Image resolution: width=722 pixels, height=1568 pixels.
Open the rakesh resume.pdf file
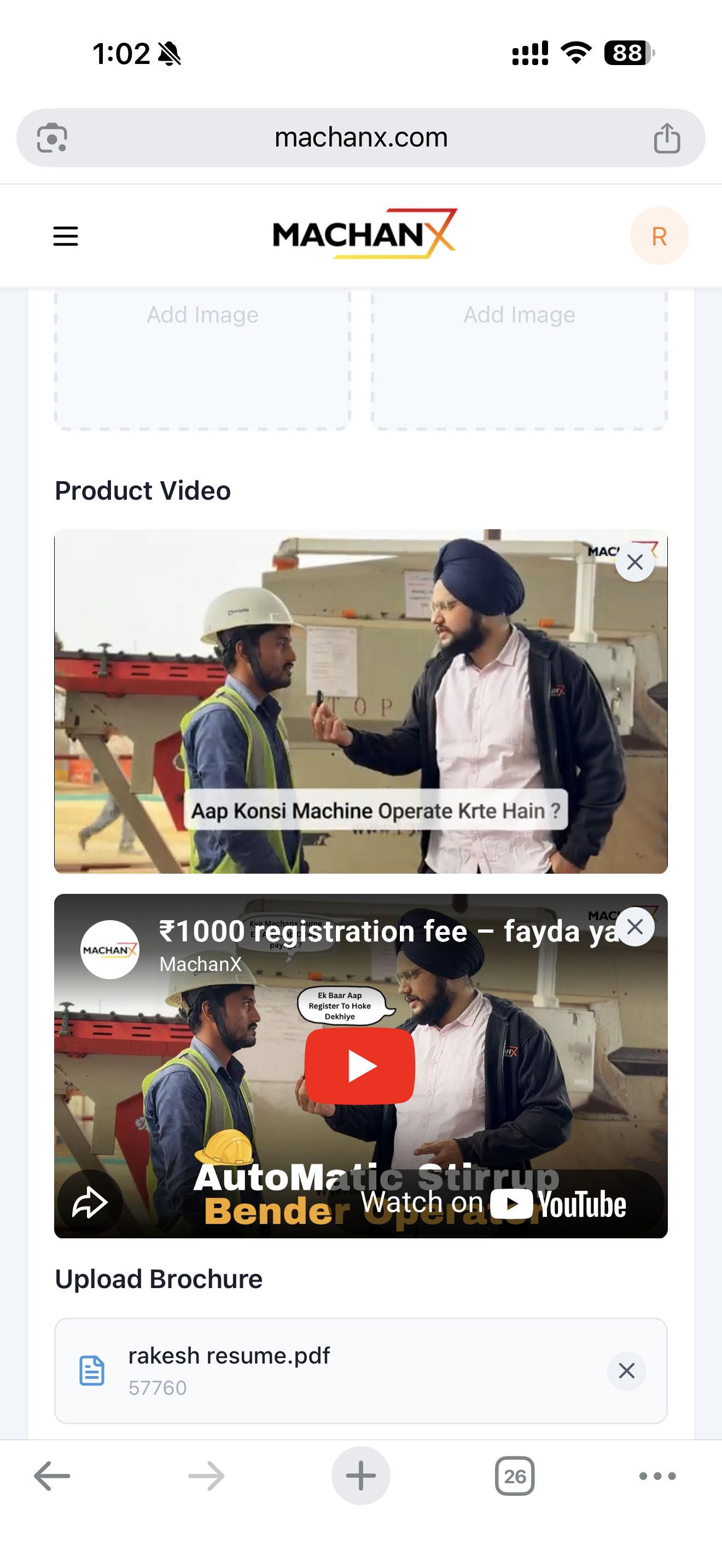point(228,1356)
